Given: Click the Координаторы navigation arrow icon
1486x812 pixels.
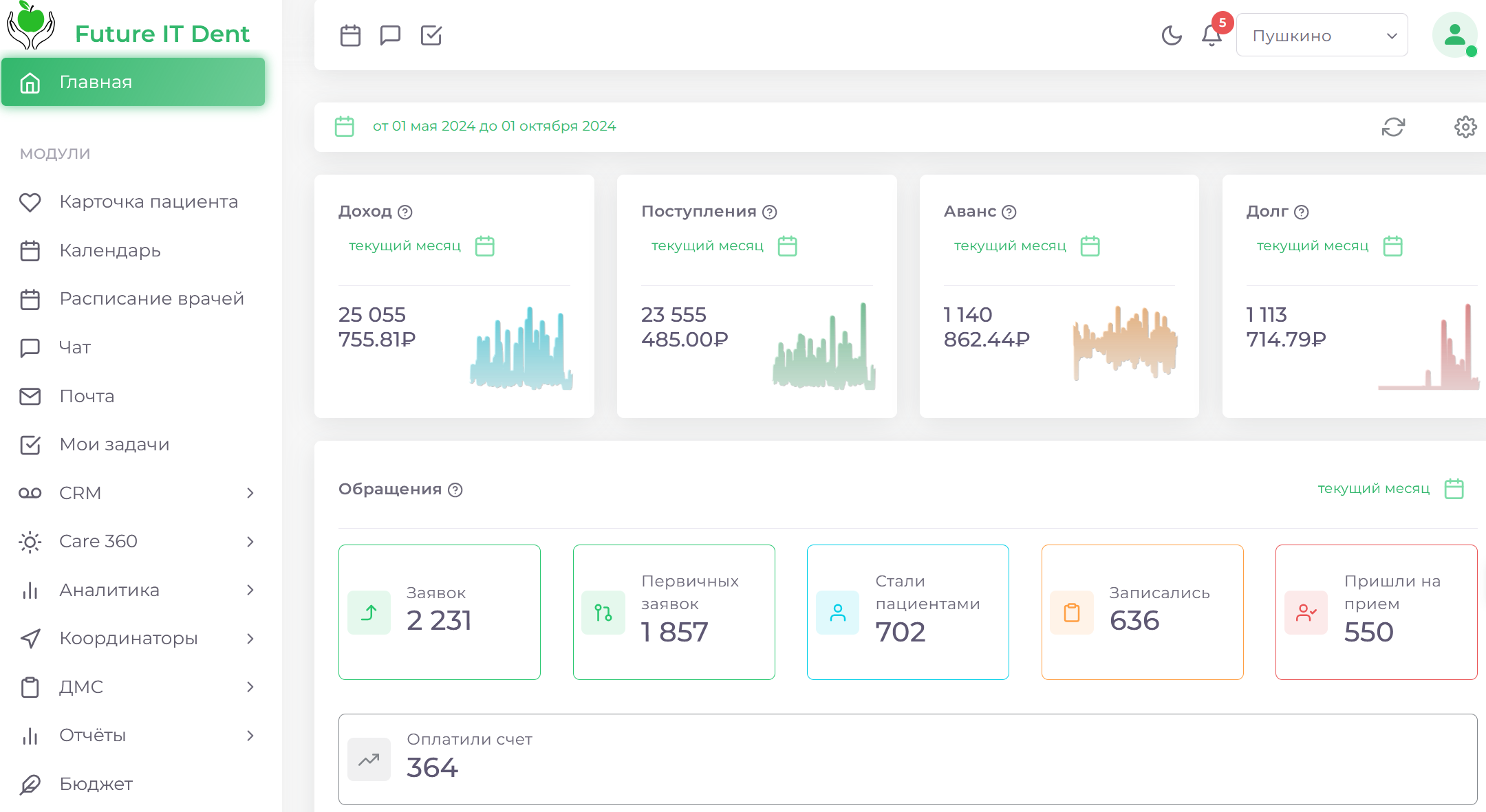Looking at the screenshot, I should tap(30, 639).
